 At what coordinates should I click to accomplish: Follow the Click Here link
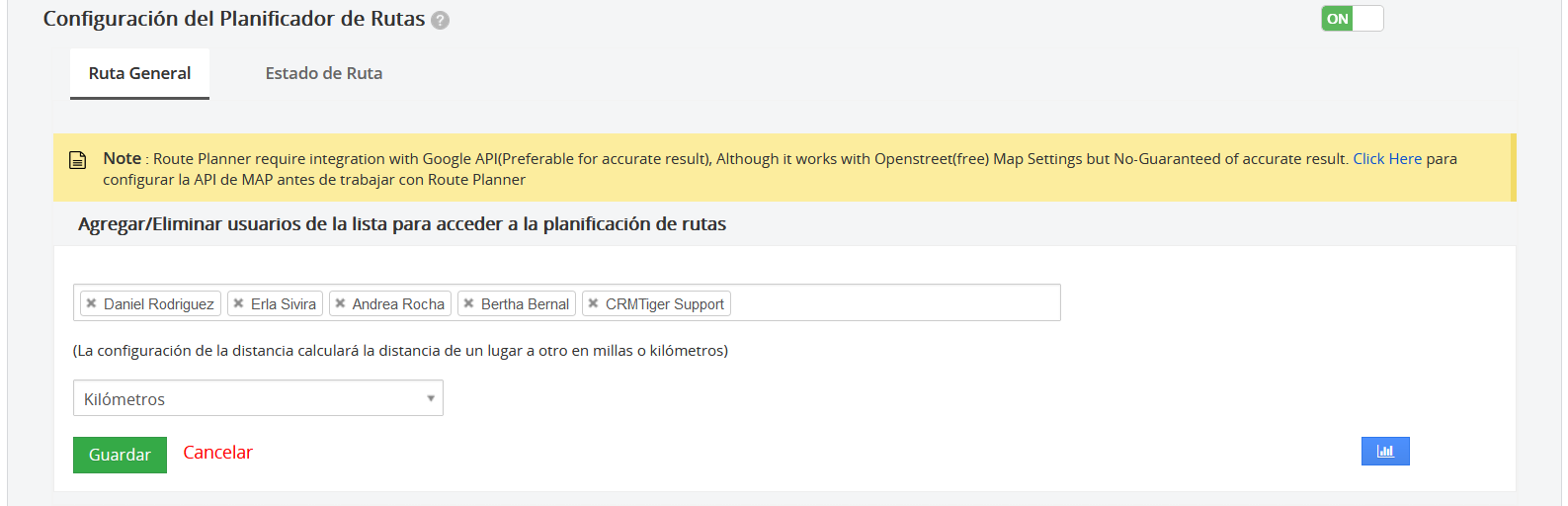pos(1386,159)
